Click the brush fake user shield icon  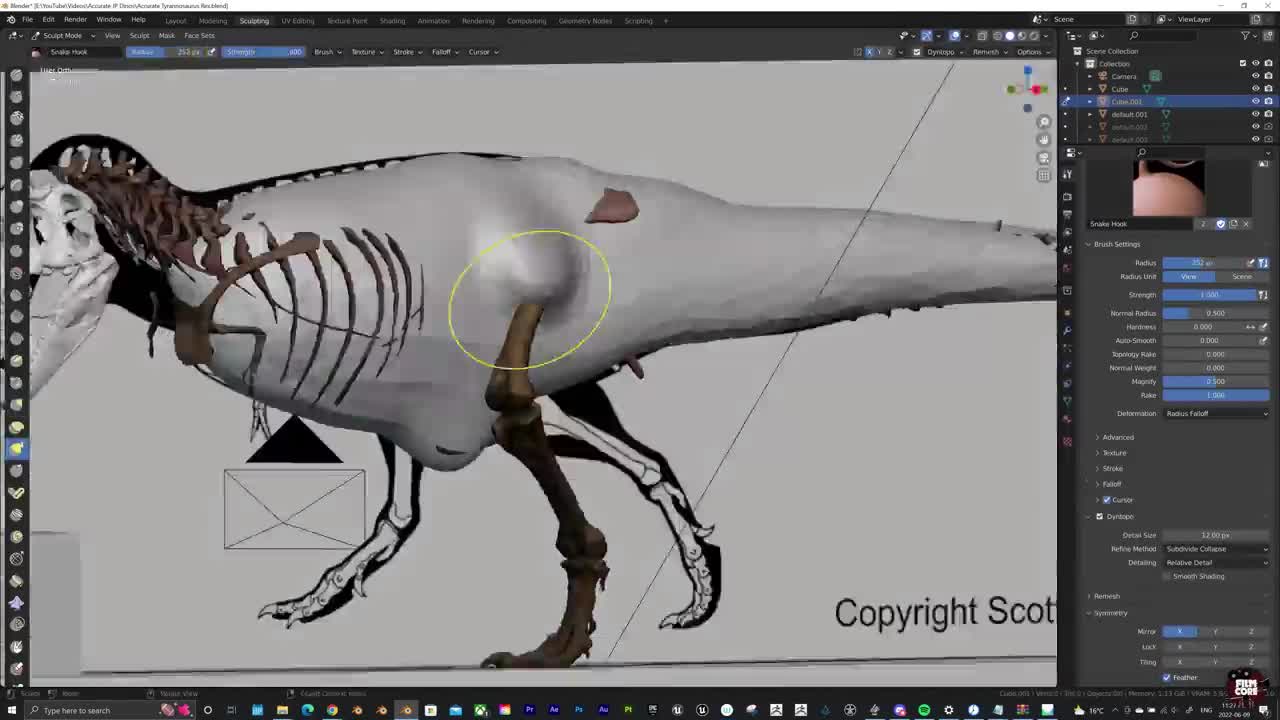[x=1221, y=224]
